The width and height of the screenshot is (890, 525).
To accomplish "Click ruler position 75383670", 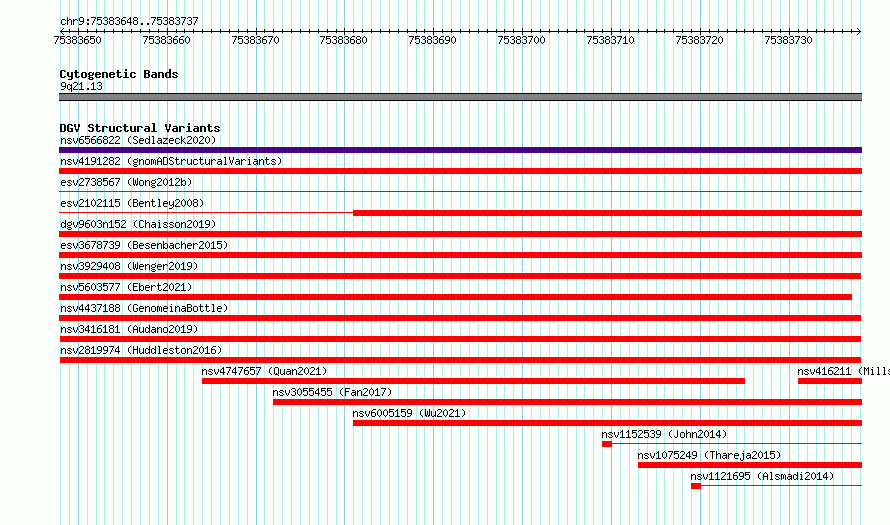I will (255, 40).
